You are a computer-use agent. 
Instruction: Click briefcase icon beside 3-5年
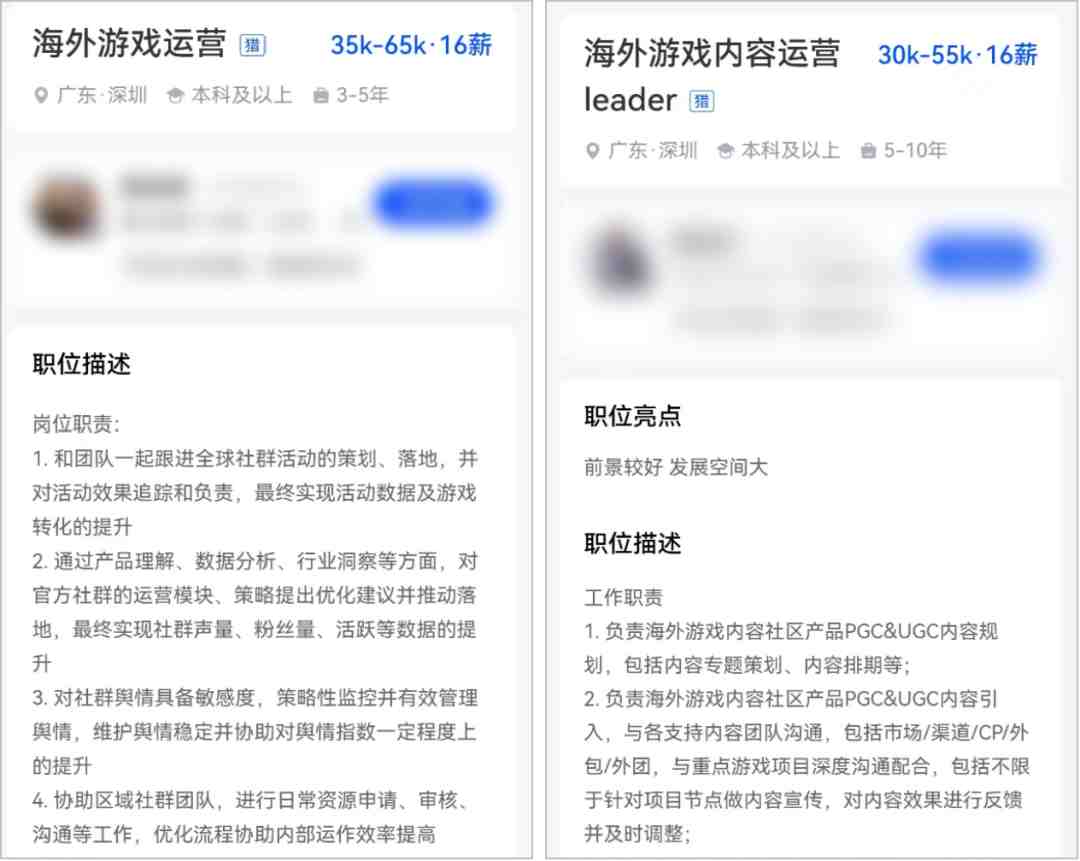[x=320, y=96]
